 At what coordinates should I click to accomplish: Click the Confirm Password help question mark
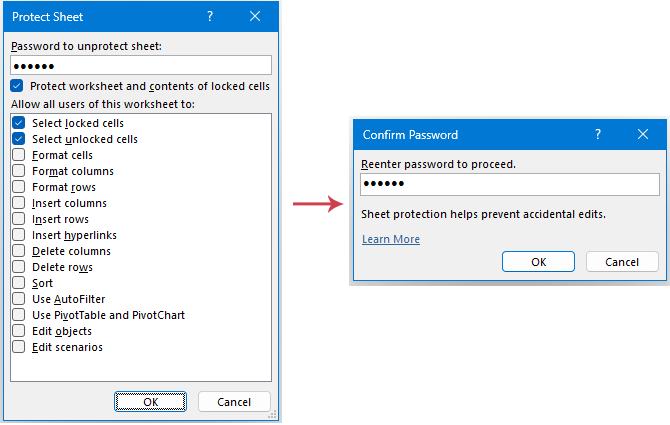point(597,134)
